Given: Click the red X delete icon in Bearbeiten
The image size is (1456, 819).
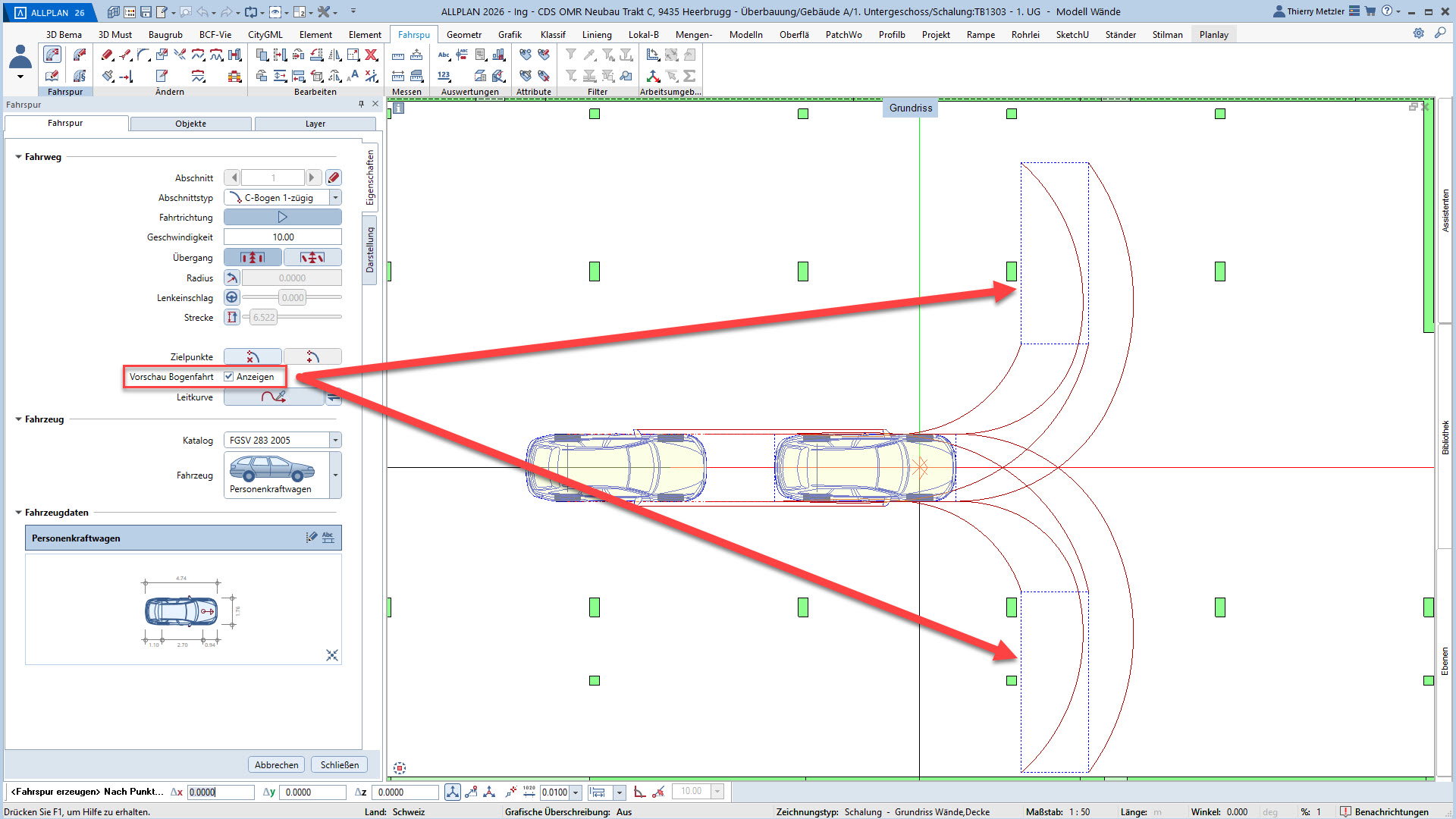Looking at the screenshot, I should tap(372, 55).
